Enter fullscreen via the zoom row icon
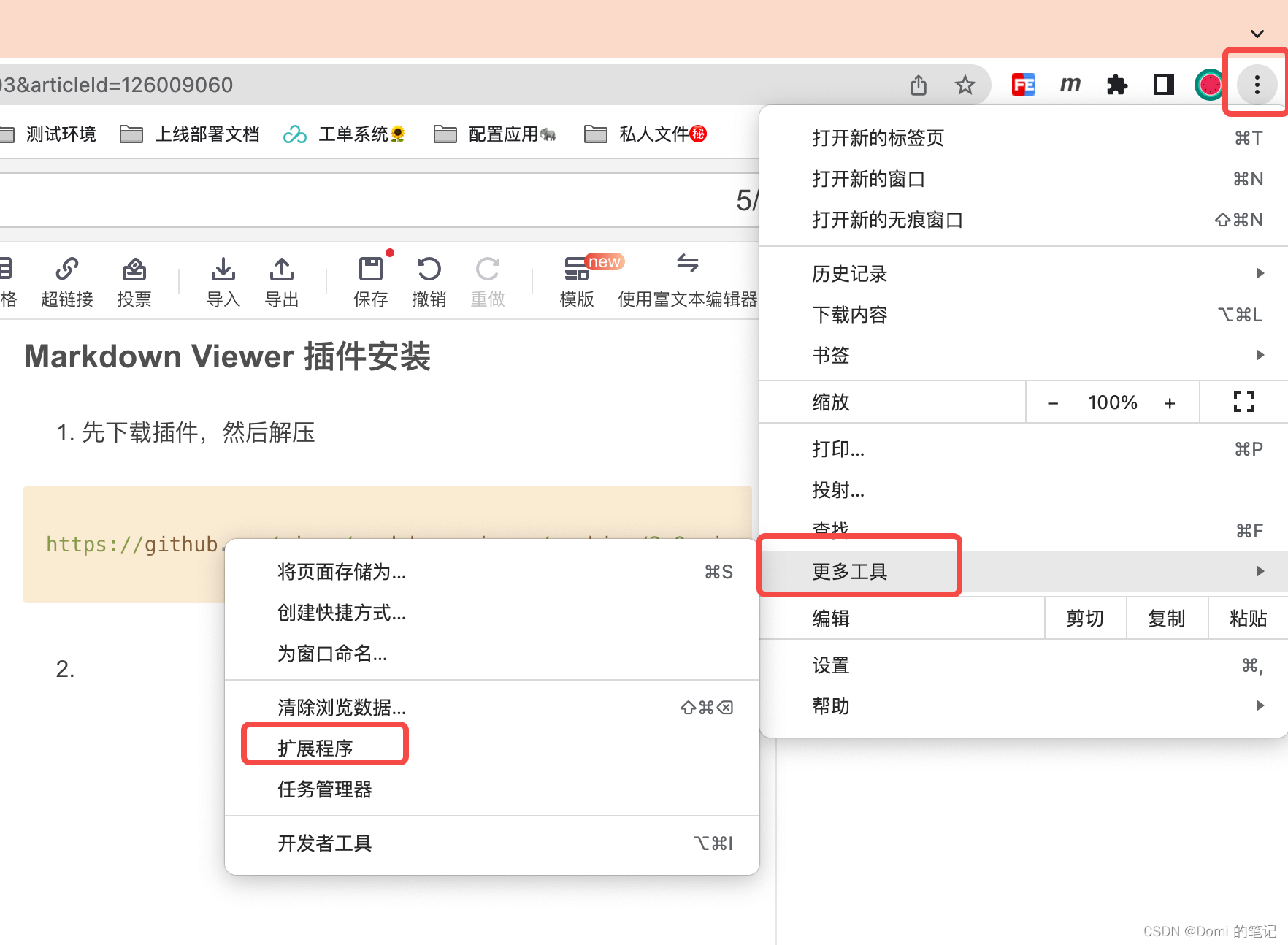The width and height of the screenshot is (1288, 945). (x=1244, y=402)
